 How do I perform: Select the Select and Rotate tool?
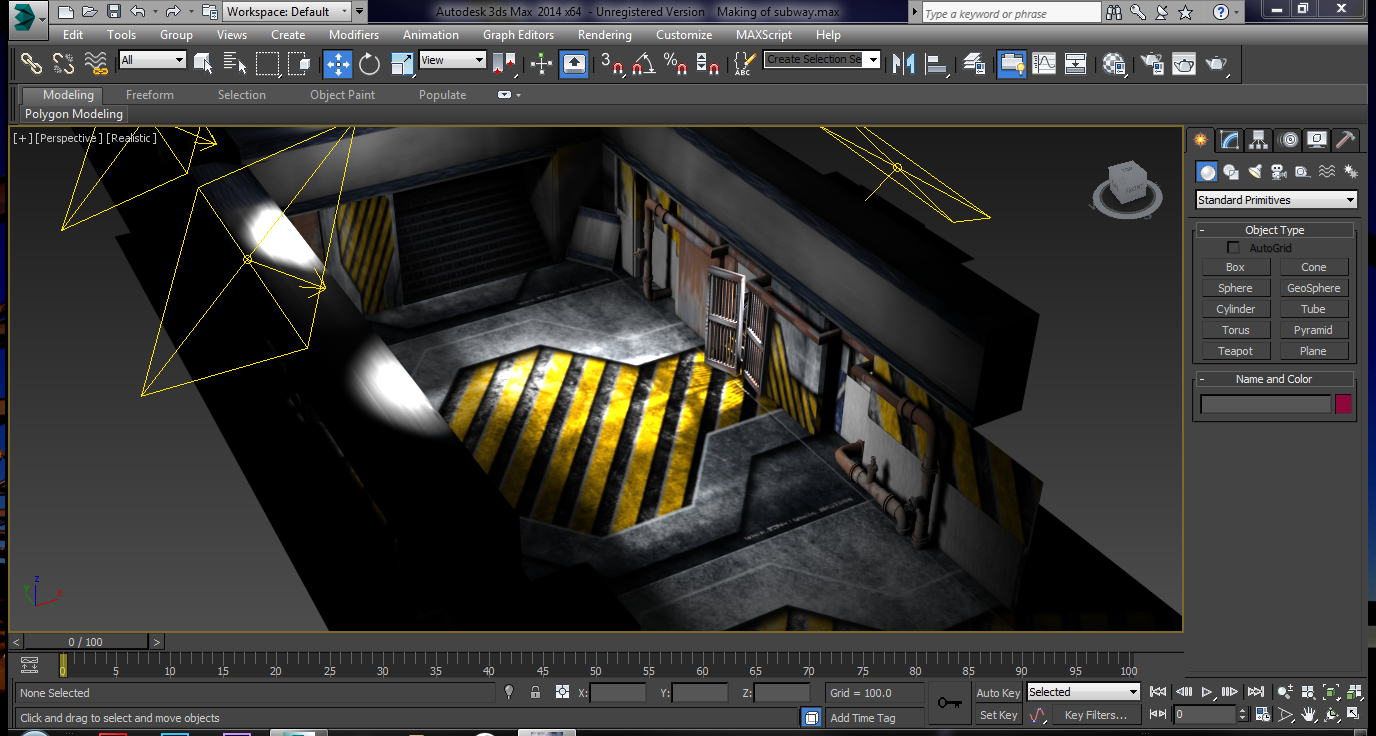click(x=370, y=64)
